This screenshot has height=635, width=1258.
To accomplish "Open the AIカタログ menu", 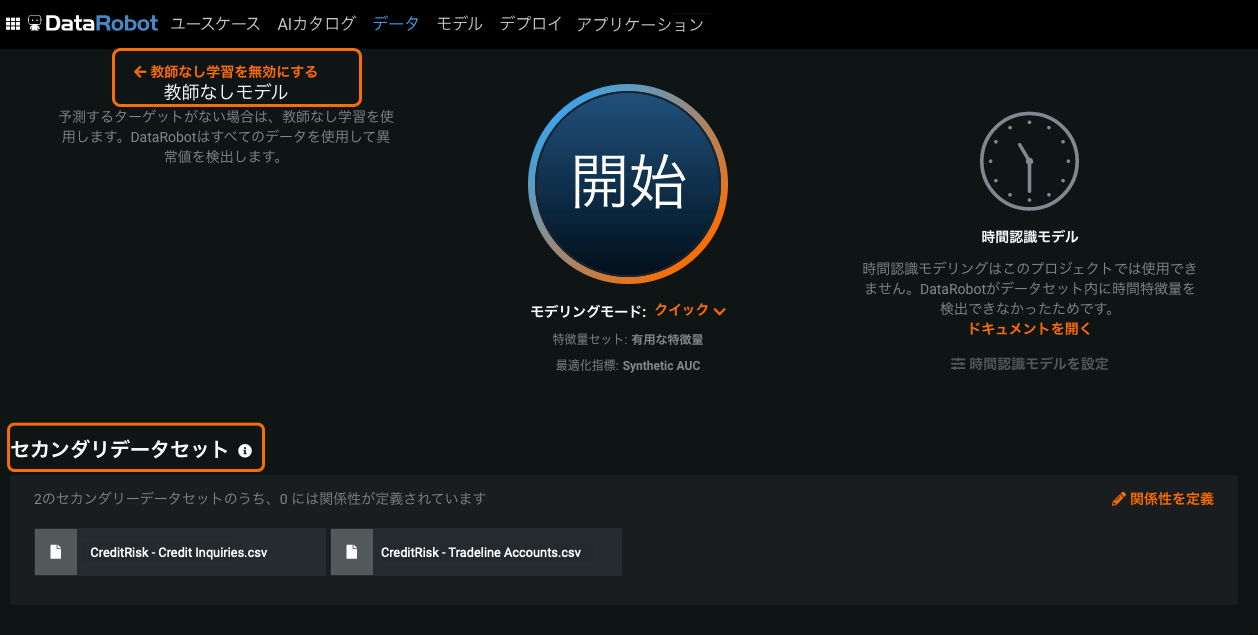I will coord(316,24).
